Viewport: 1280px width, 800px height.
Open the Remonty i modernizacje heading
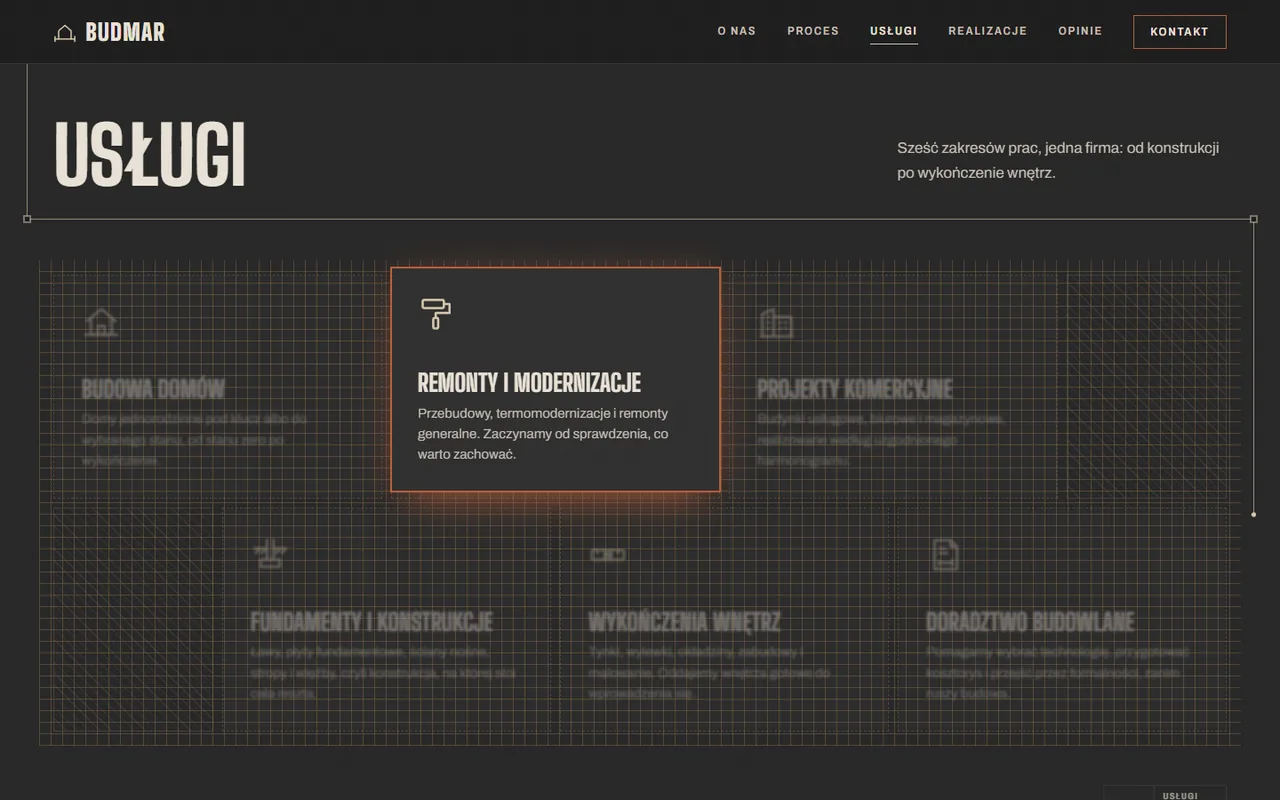(x=529, y=383)
